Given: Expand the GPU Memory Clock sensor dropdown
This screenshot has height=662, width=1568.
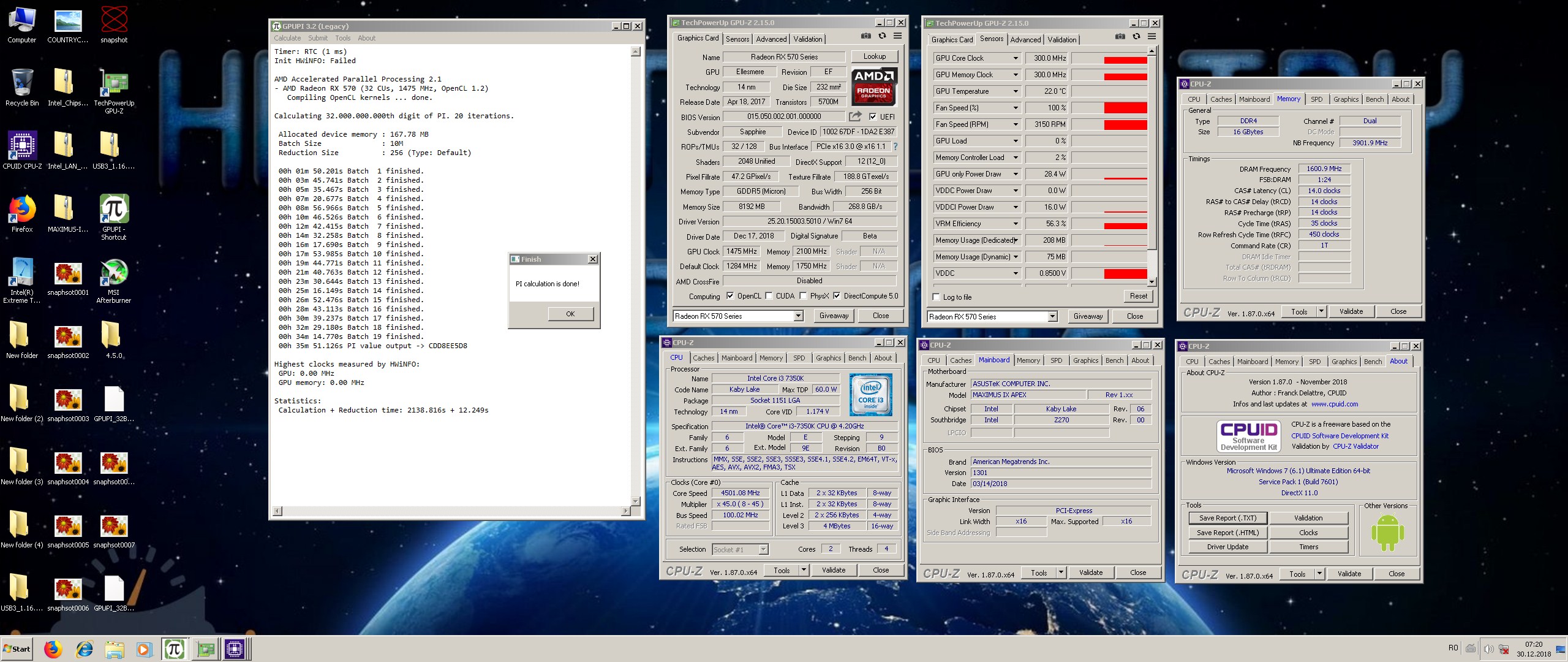Looking at the screenshot, I should coord(1015,75).
